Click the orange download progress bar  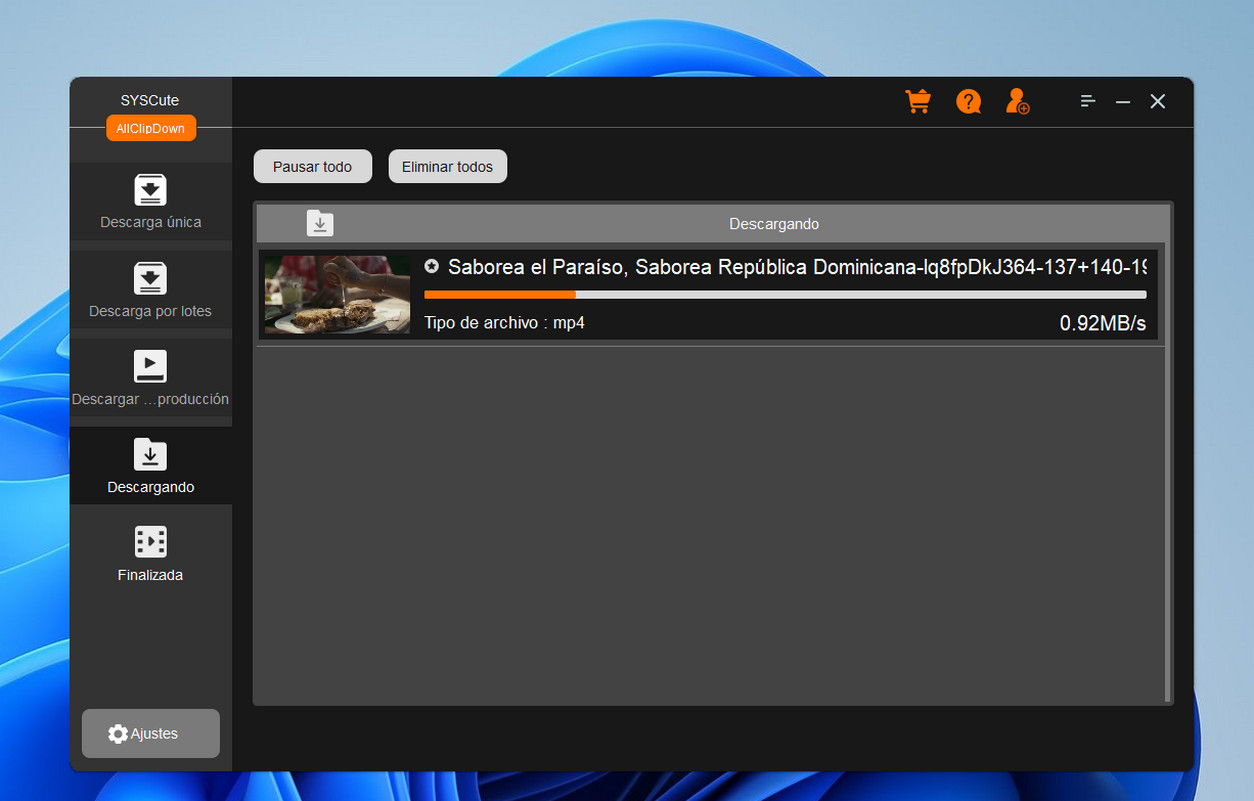point(785,294)
